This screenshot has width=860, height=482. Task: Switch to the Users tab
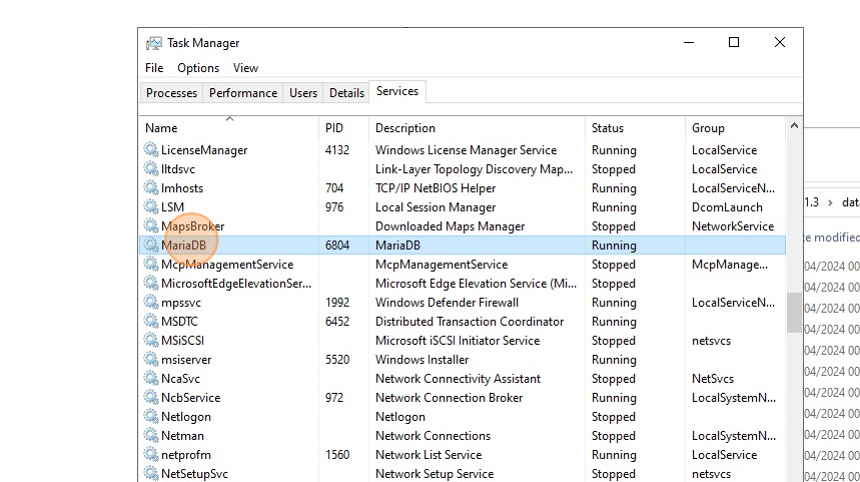coord(303,93)
